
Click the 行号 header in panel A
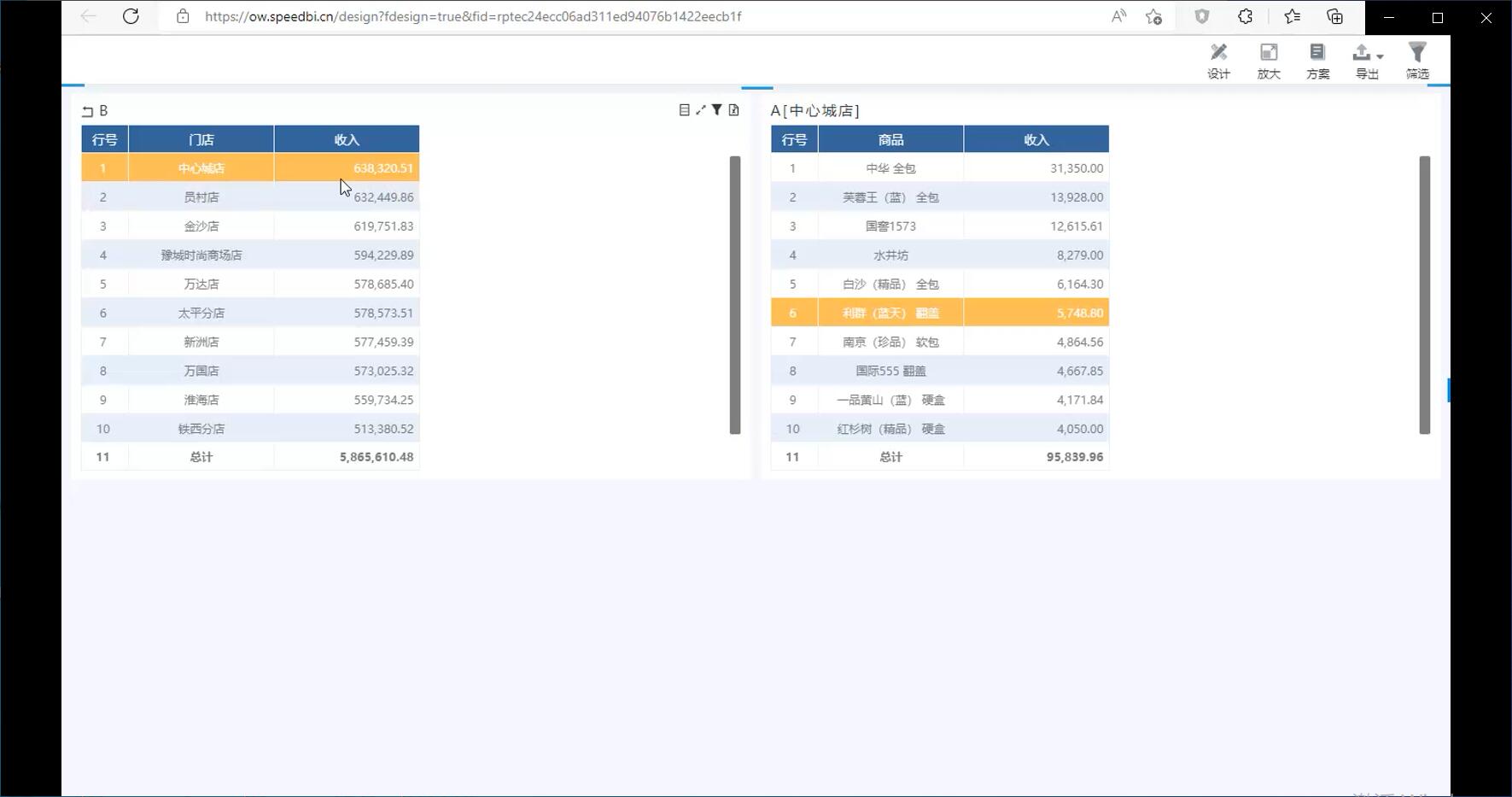tap(795, 139)
